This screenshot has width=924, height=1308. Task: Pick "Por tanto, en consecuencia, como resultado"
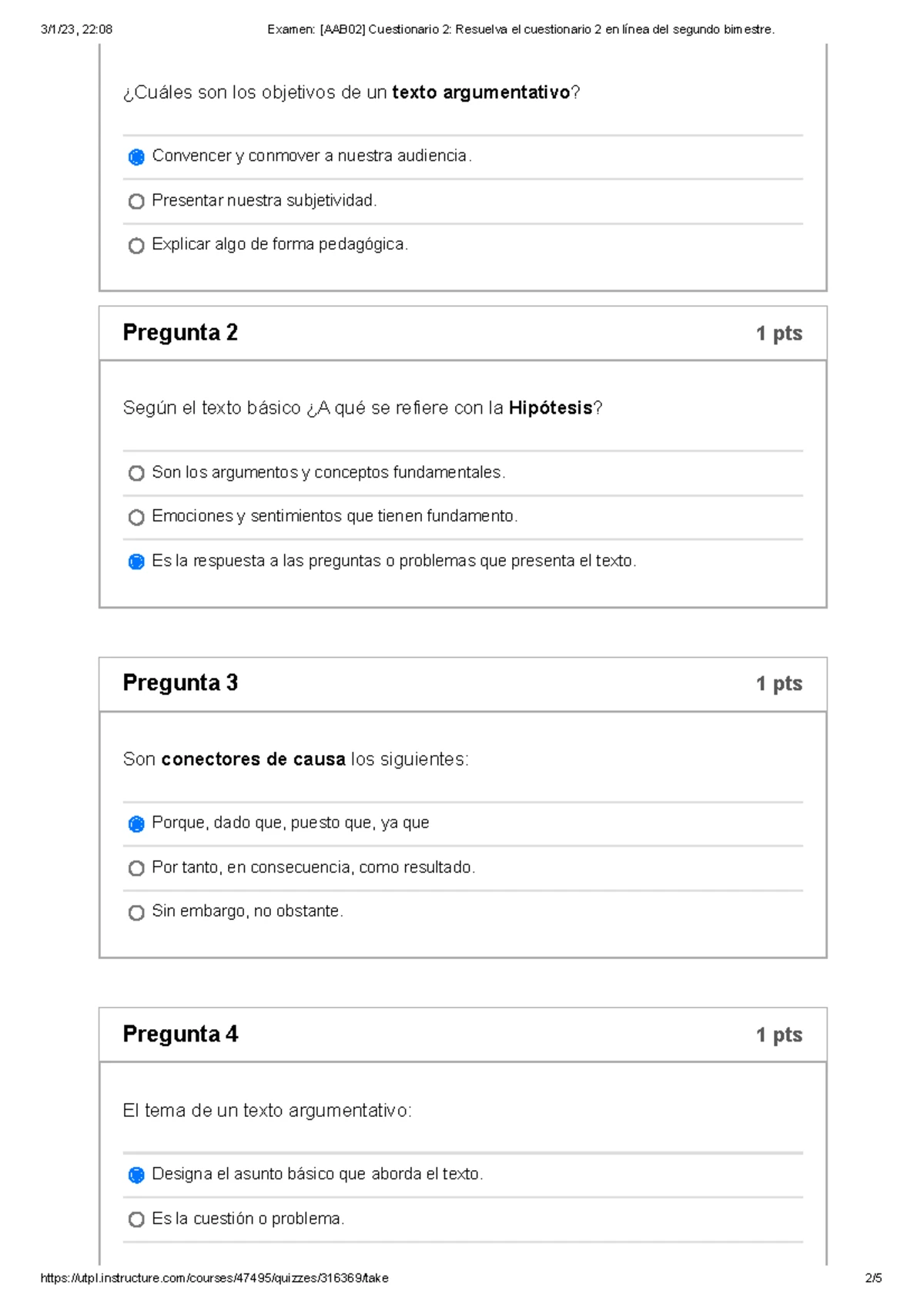[136, 867]
